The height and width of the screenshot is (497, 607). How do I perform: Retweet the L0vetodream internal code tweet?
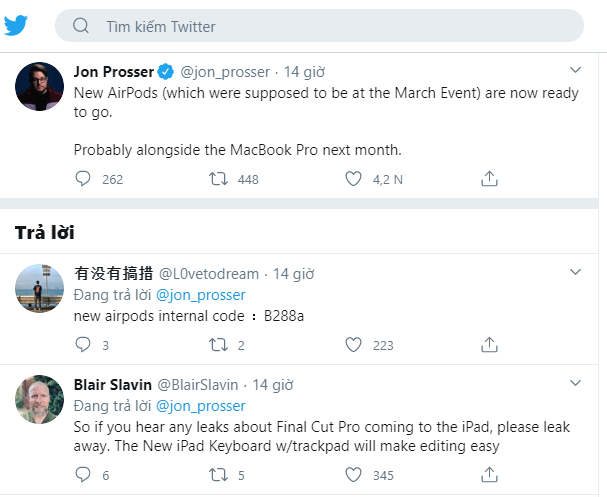click(218, 344)
